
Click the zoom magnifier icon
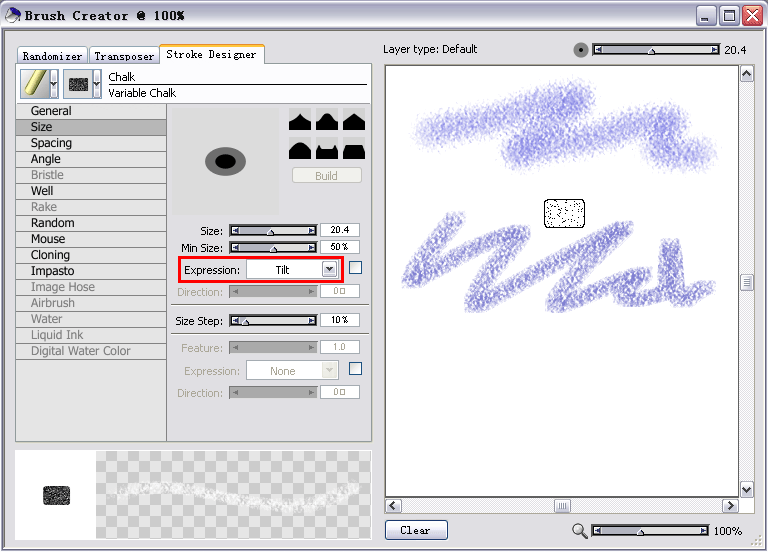click(580, 532)
